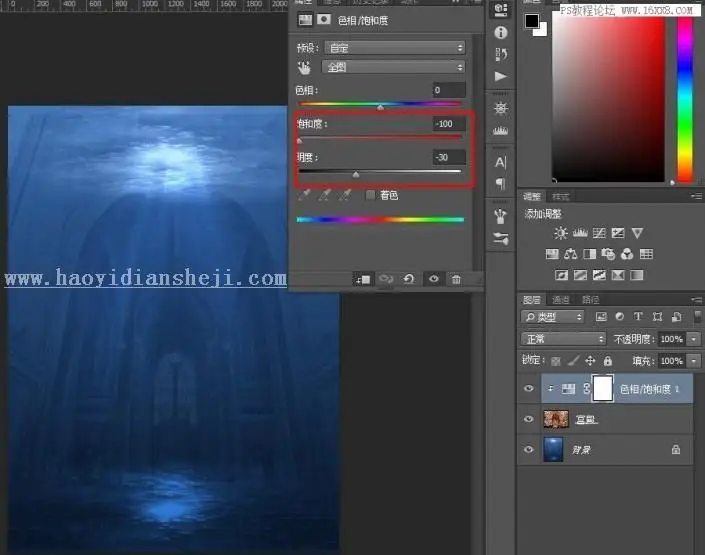Hide the 色相/饱和度 1 layer
This screenshot has height=555, width=705.
[529, 389]
